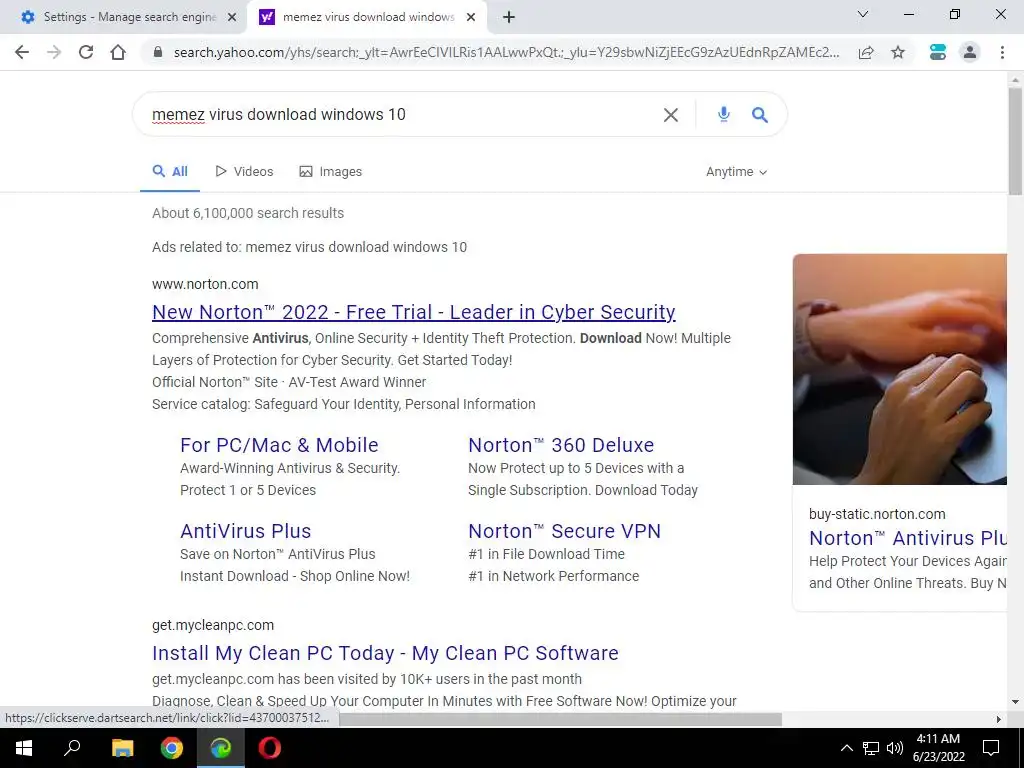Viewport: 1024px width, 768px height.
Task: Click the forward navigation arrow
Action: 54,52
